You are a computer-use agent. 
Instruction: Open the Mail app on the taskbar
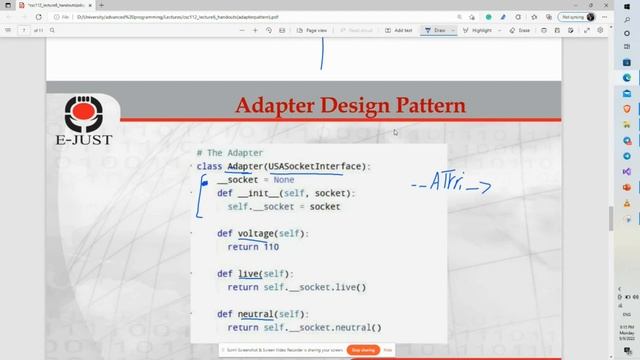click(627, 93)
